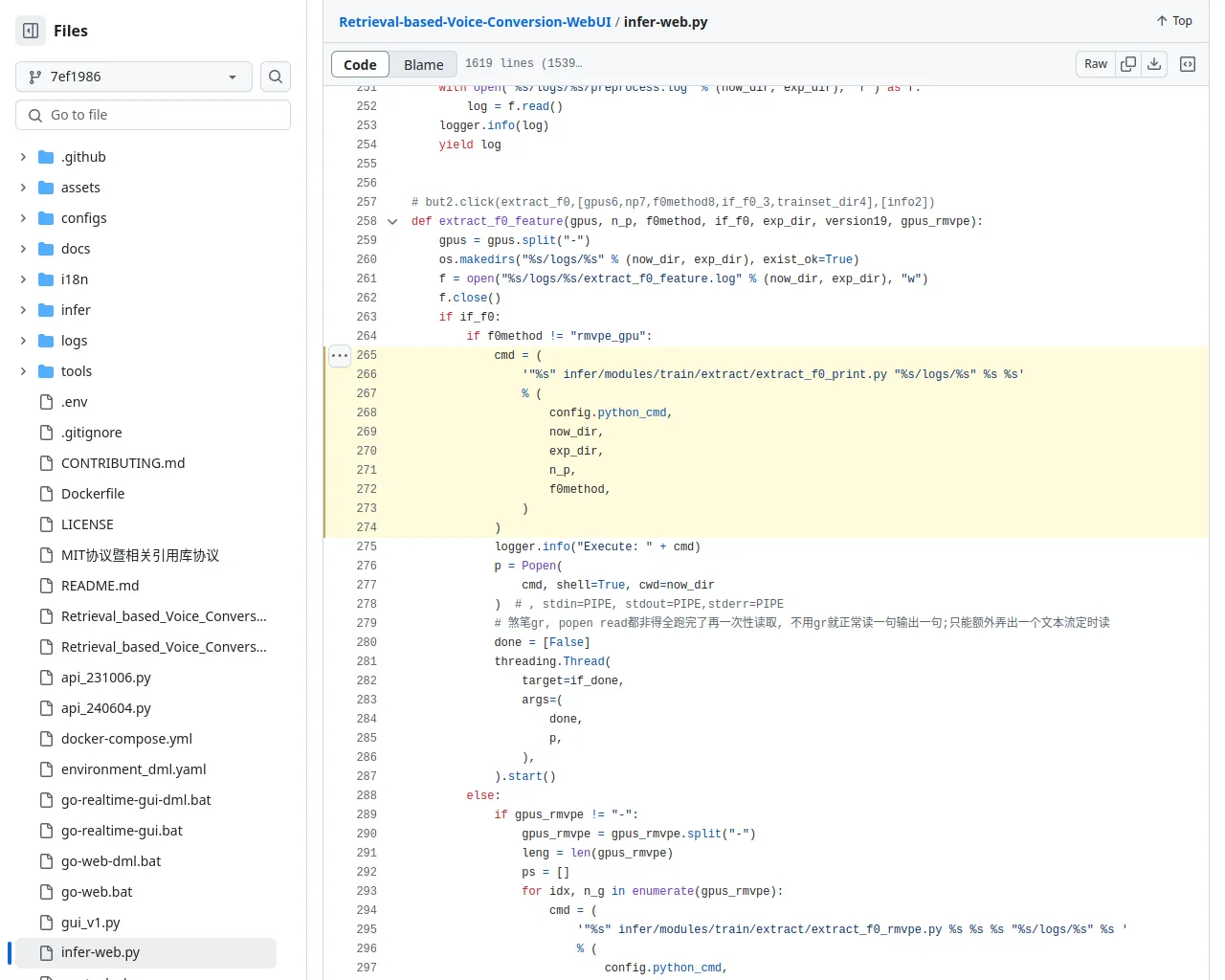Click the assets folder icon
Screen dimensions: 1225x980
click(46, 188)
